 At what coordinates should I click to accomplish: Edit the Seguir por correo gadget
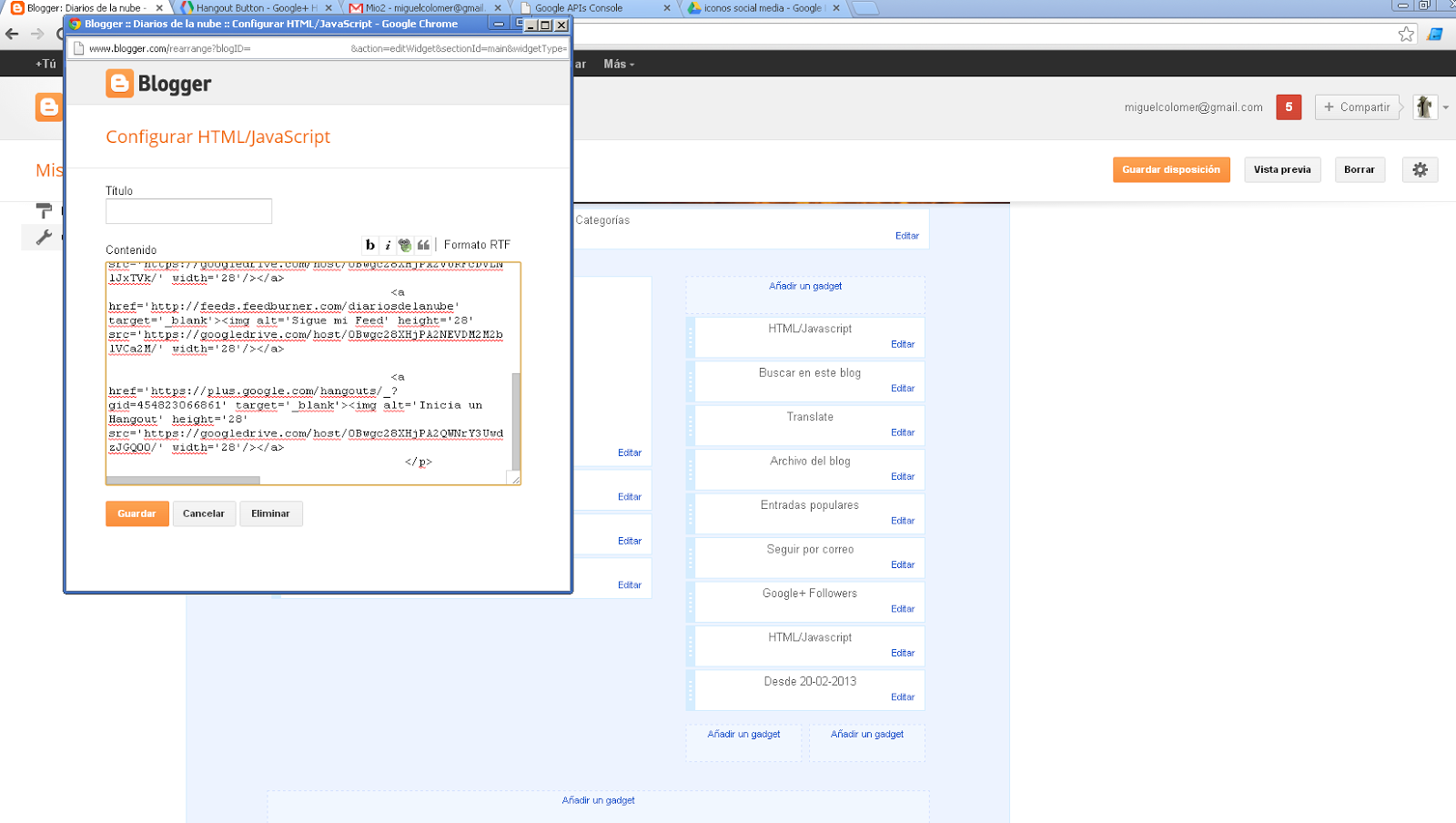click(902, 565)
